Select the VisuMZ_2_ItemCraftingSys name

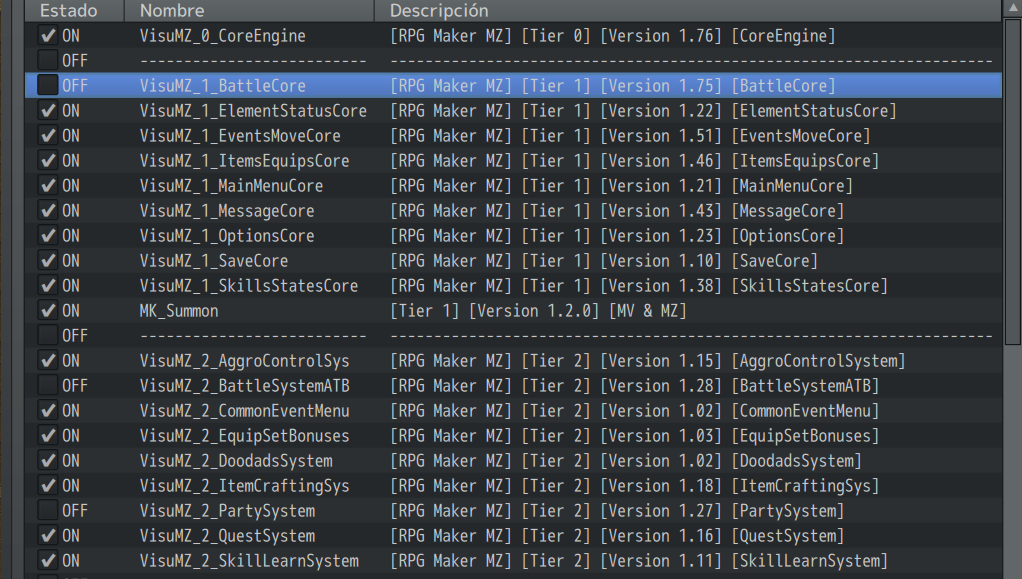[x=244, y=486]
